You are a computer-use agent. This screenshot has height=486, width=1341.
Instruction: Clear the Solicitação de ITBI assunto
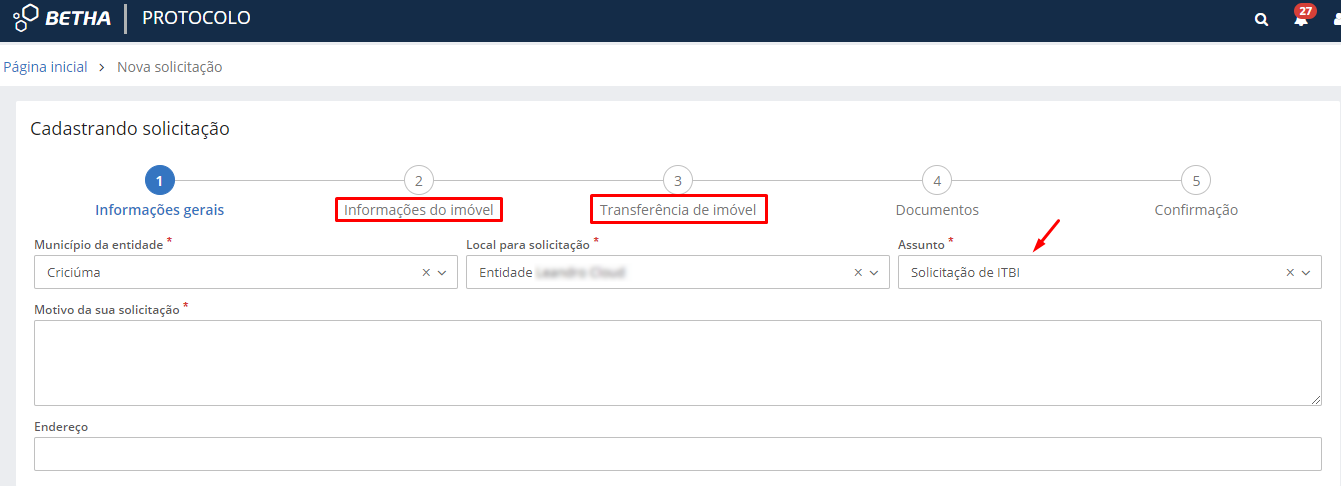[x=1289, y=272]
